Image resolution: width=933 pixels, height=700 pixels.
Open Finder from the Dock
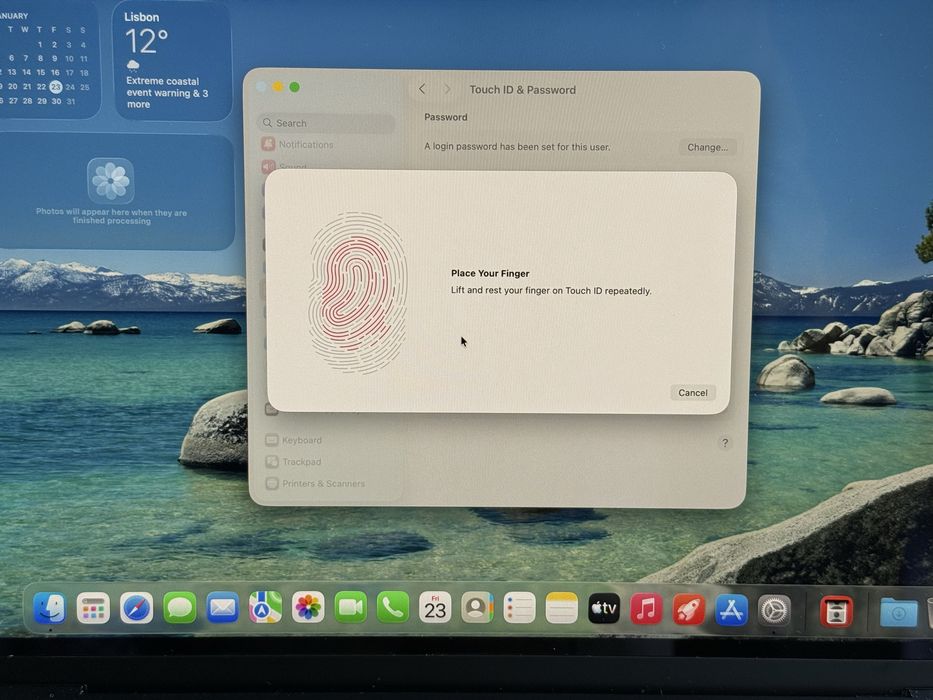point(50,608)
